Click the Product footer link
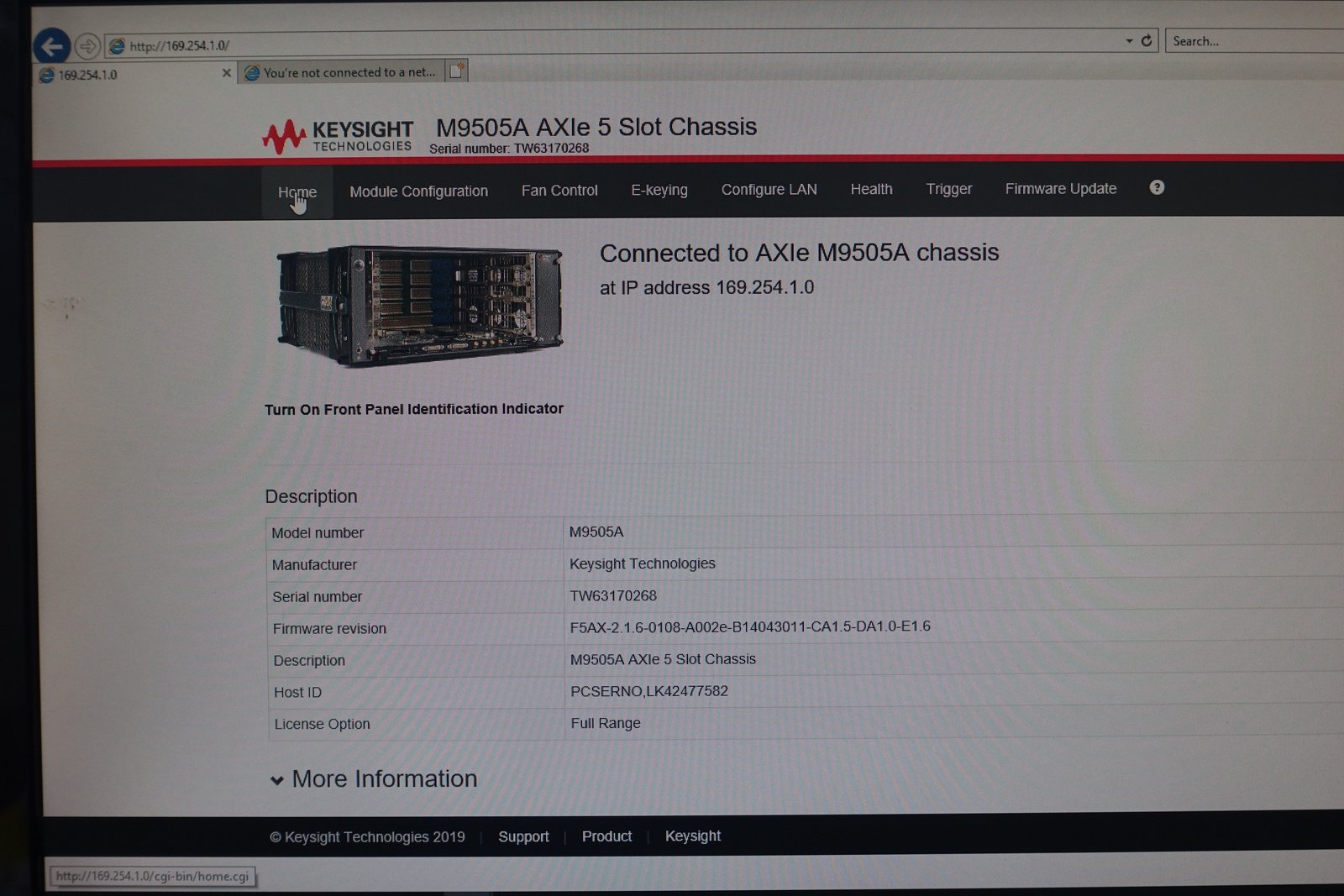This screenshot has height=896, width=1344. 606,836
